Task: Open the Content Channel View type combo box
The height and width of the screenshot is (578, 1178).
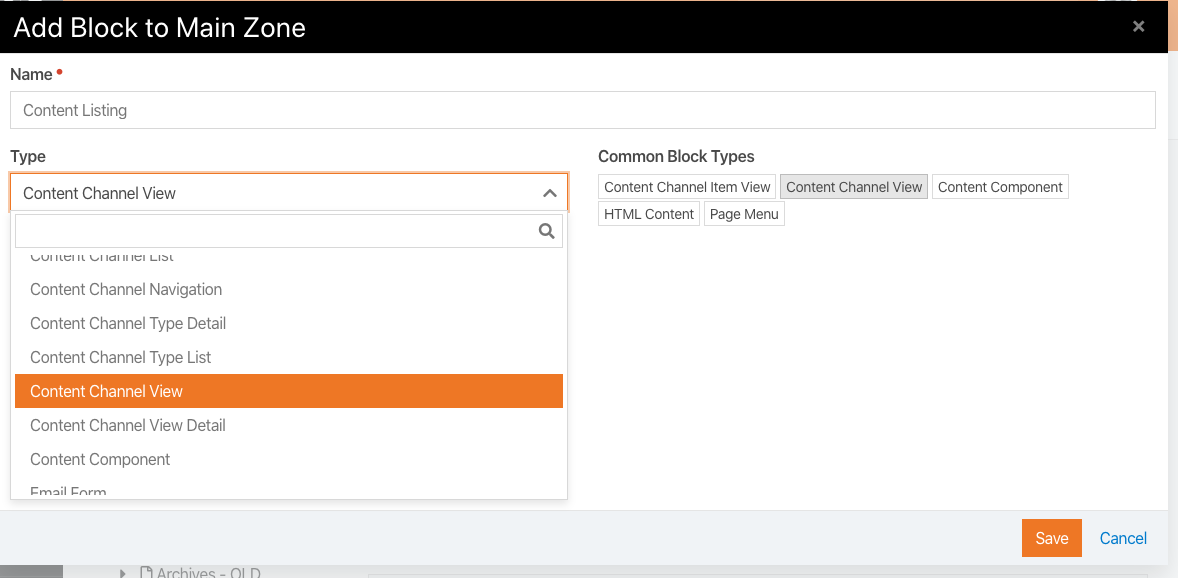Action: click(x=289, y=193)
